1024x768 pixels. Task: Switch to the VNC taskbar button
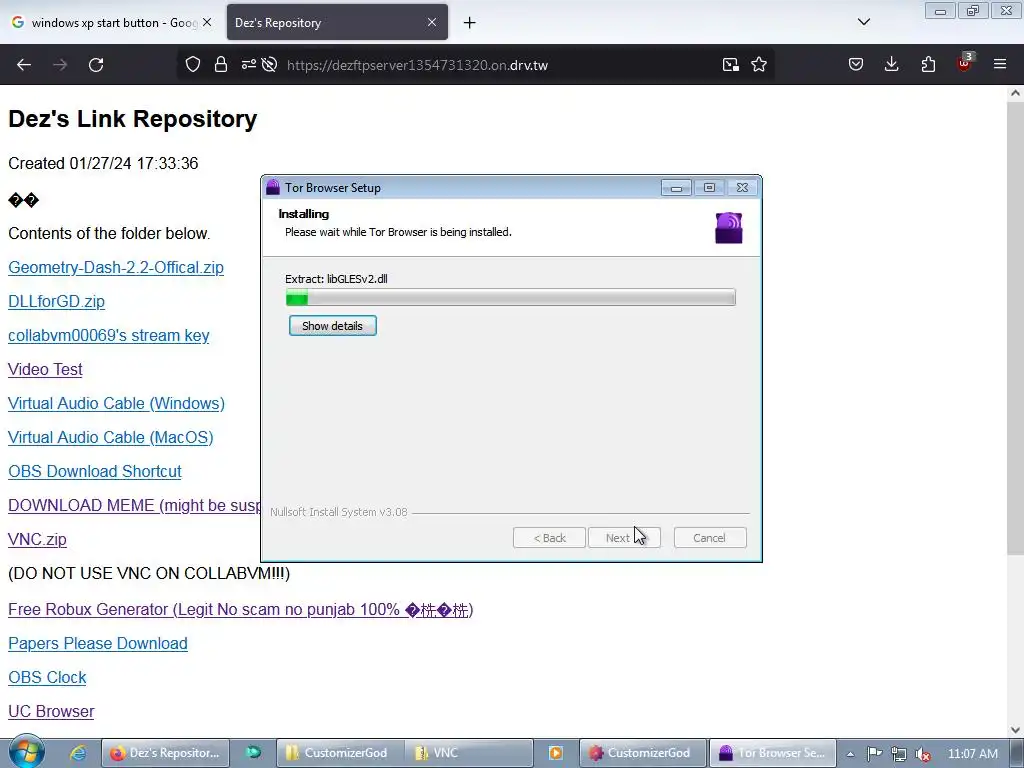[x=469, y=753]
